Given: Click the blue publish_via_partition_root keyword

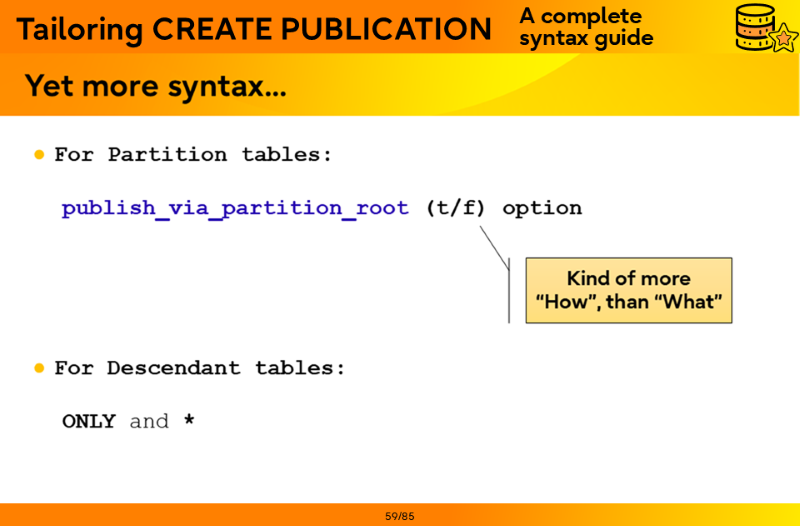Looking at the screenshot, I should coord(235,208).
